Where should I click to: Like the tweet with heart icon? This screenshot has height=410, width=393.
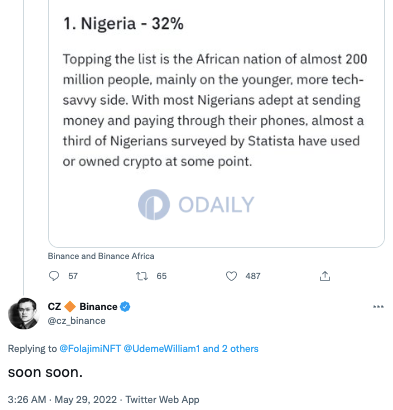click(x=231, y=276)
